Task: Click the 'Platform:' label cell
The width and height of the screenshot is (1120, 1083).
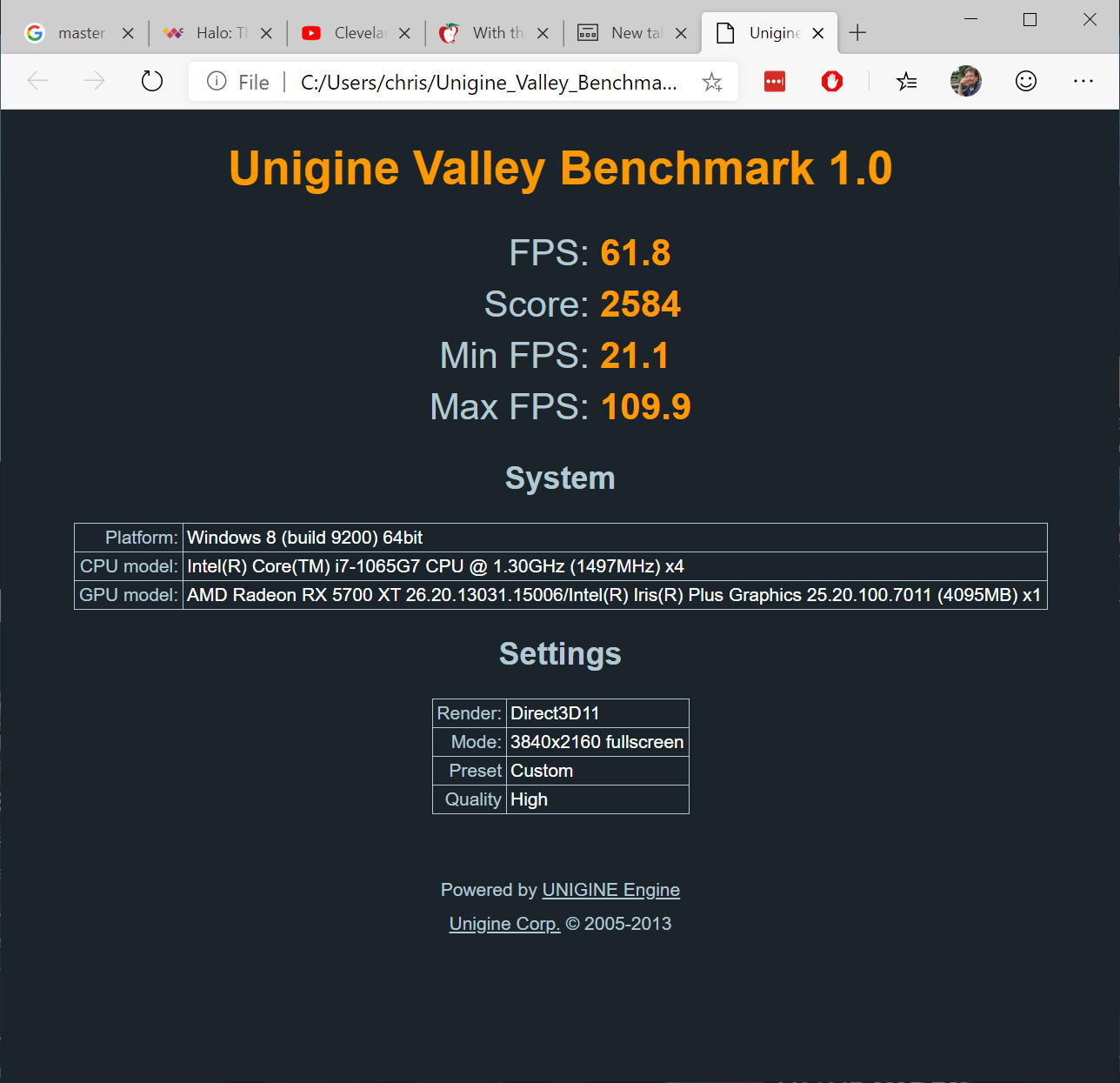Action: (x=129, y=538)
